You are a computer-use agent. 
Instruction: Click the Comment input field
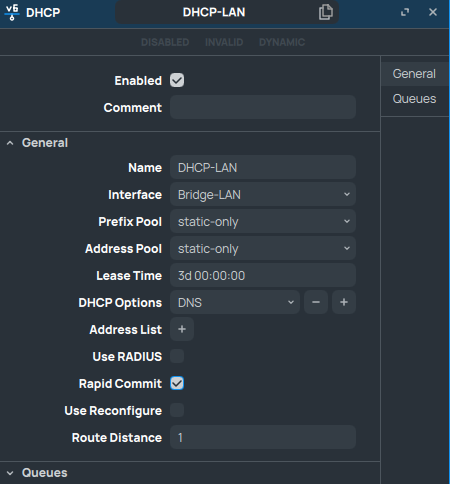click(263, 107)
